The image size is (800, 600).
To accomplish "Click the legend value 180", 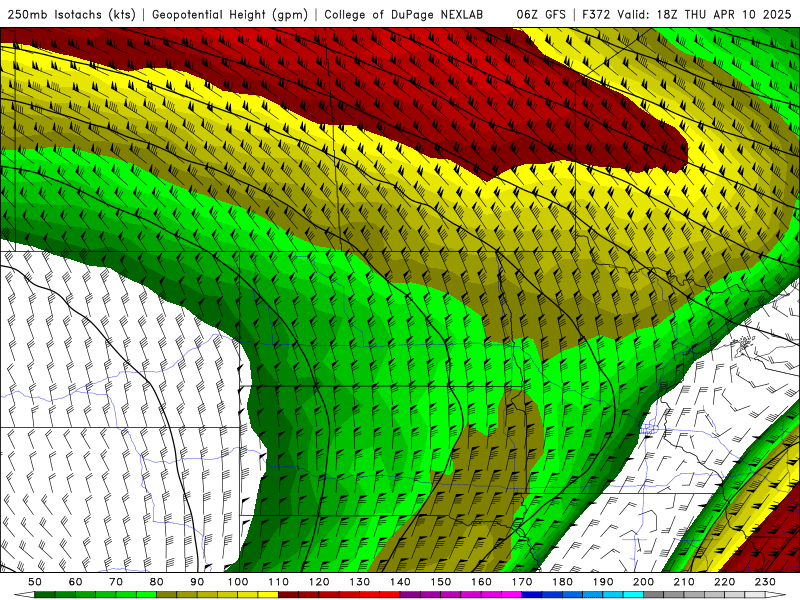I will (562, 582).
